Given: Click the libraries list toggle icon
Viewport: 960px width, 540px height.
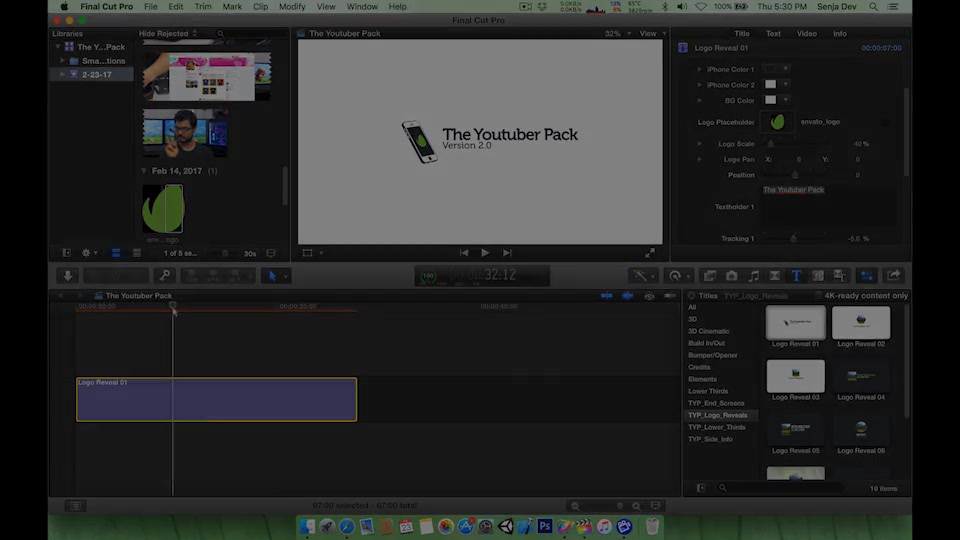Looking at the screenshot, I should click(66, 253).
